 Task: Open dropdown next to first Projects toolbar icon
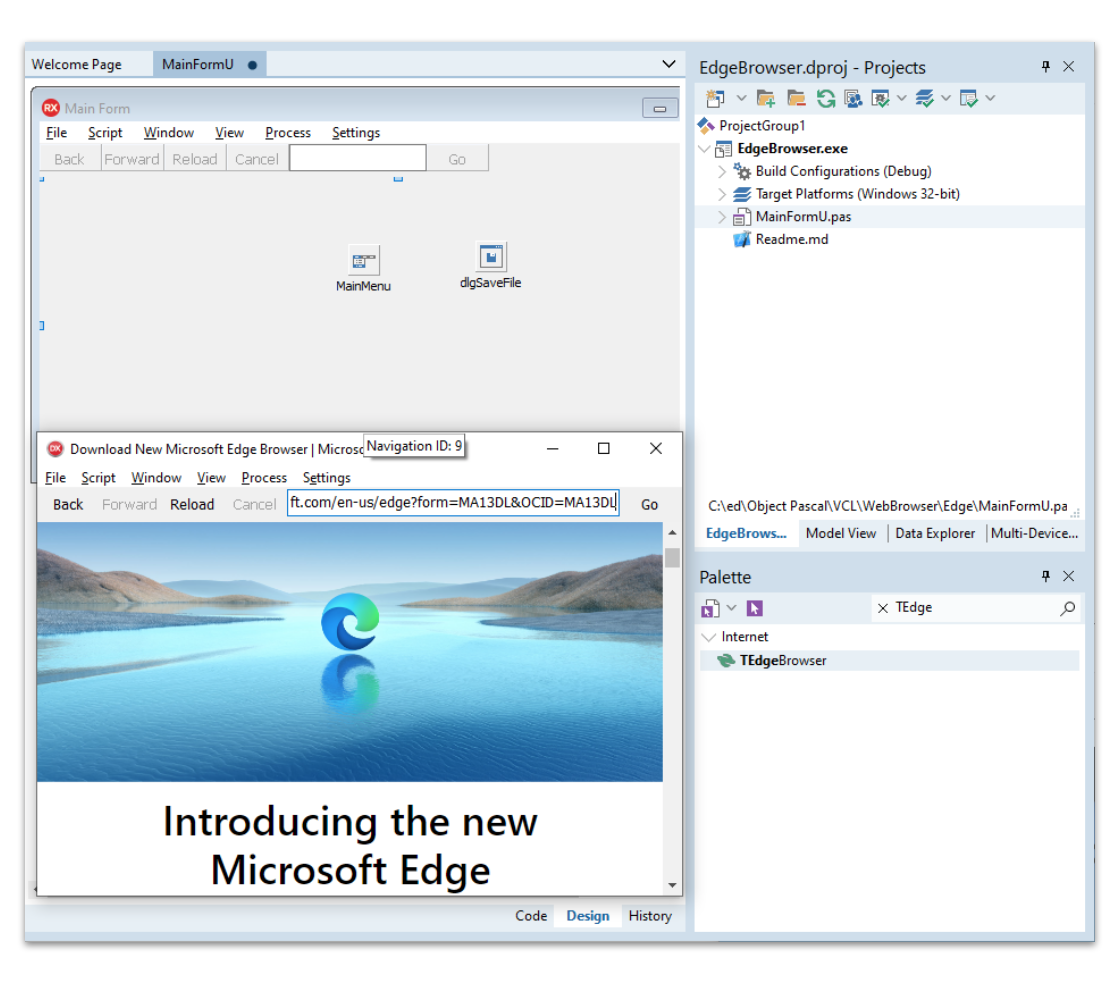click(x=741, y=98)
